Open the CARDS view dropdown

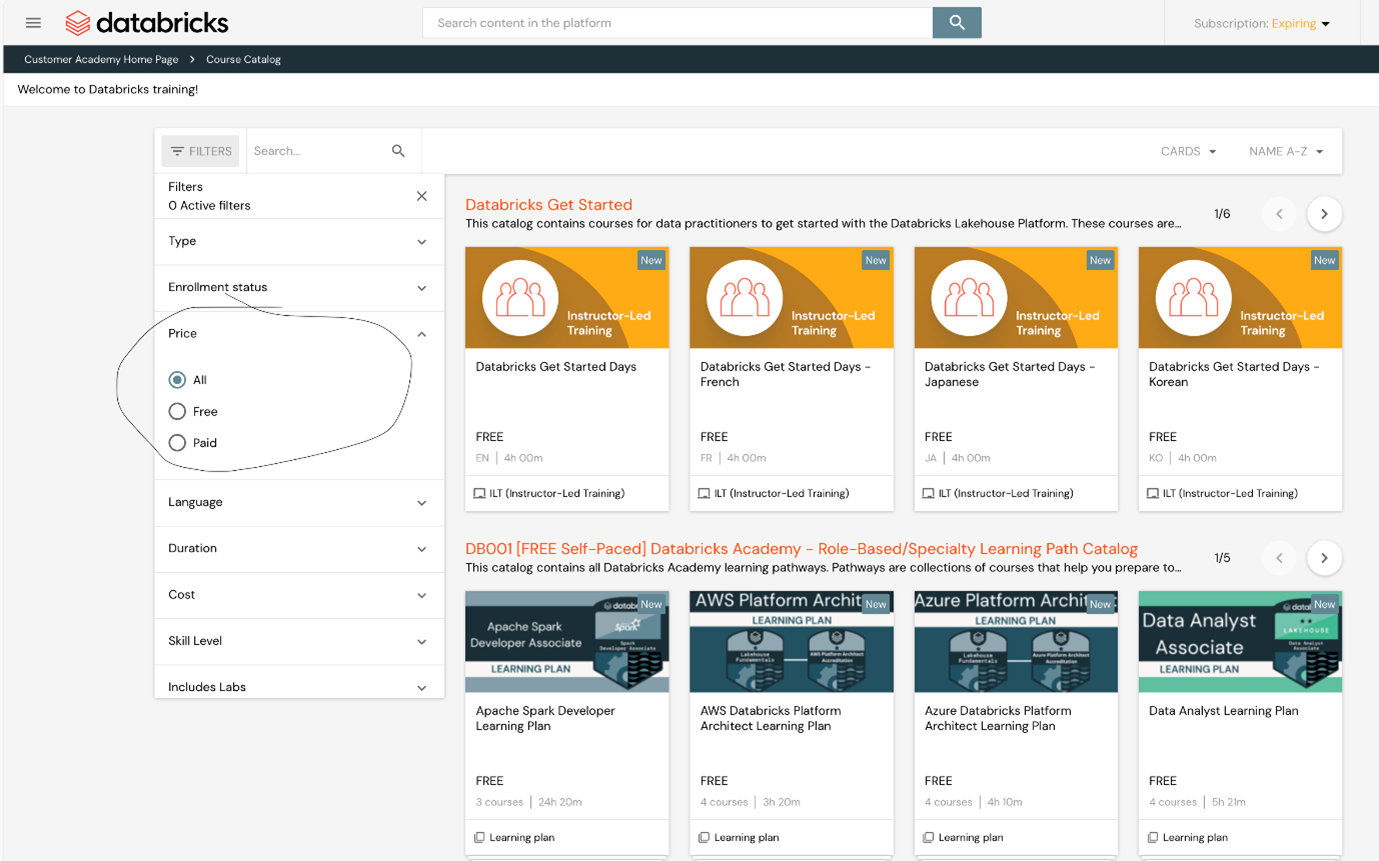[1189, 152]
